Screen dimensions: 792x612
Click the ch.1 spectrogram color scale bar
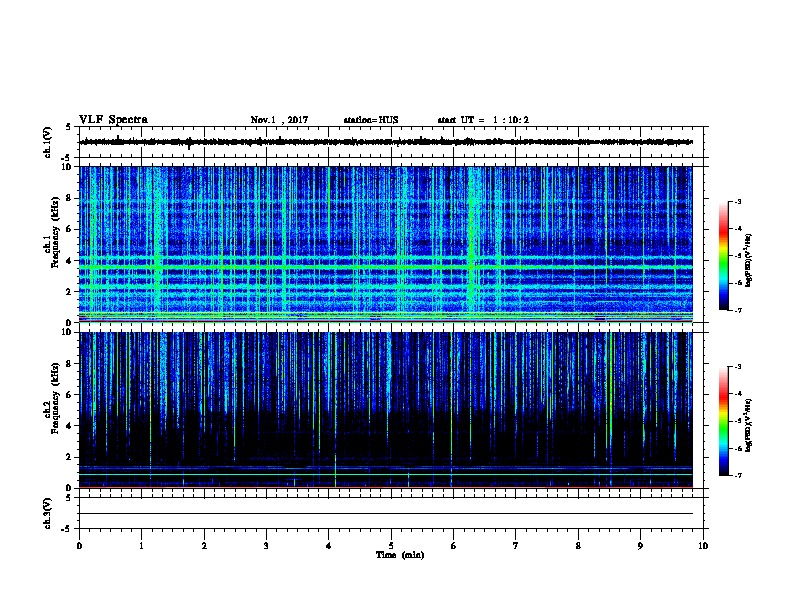click(x=724, y=256)
